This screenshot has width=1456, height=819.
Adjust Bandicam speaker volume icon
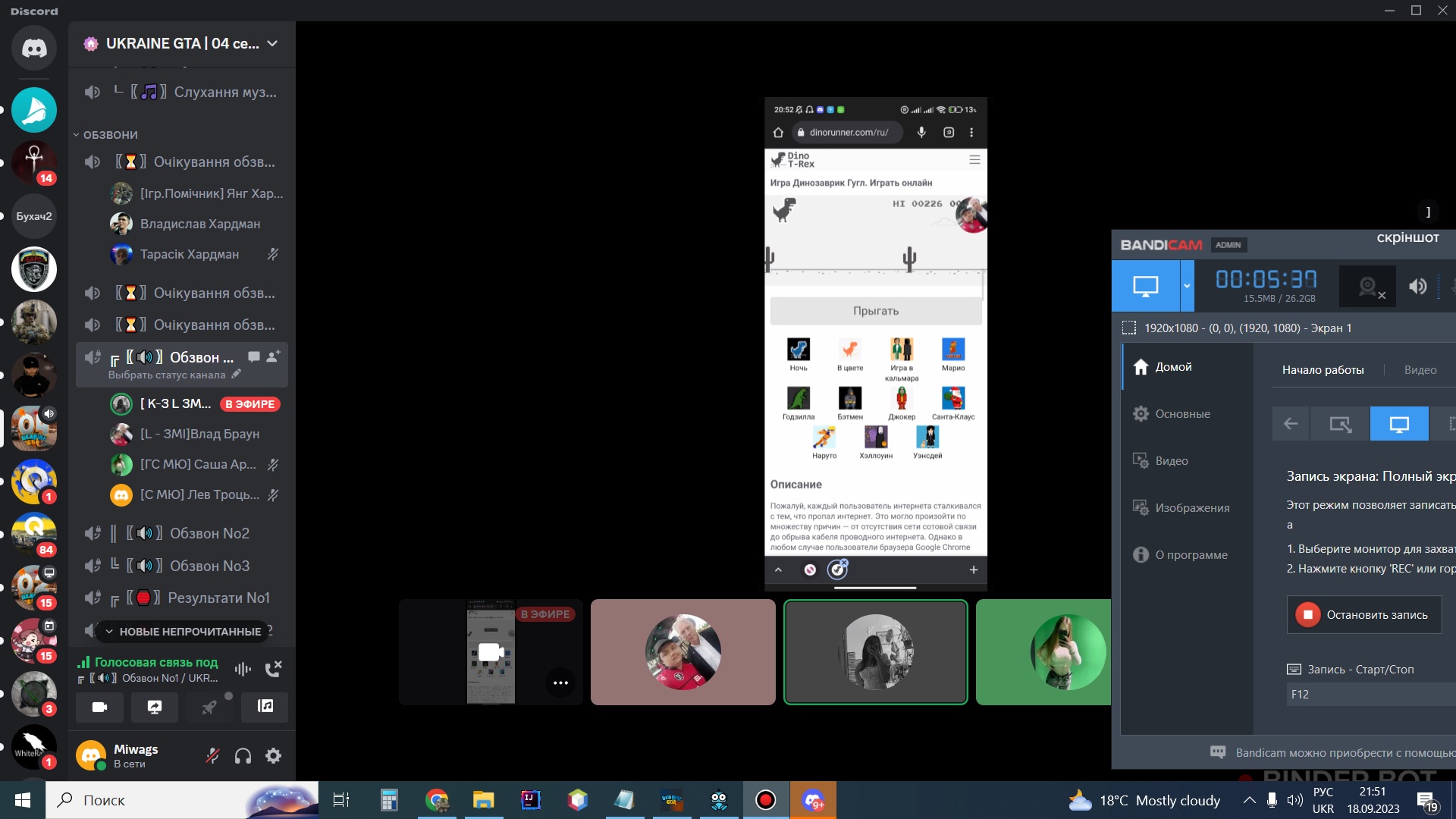point(1417,287)
